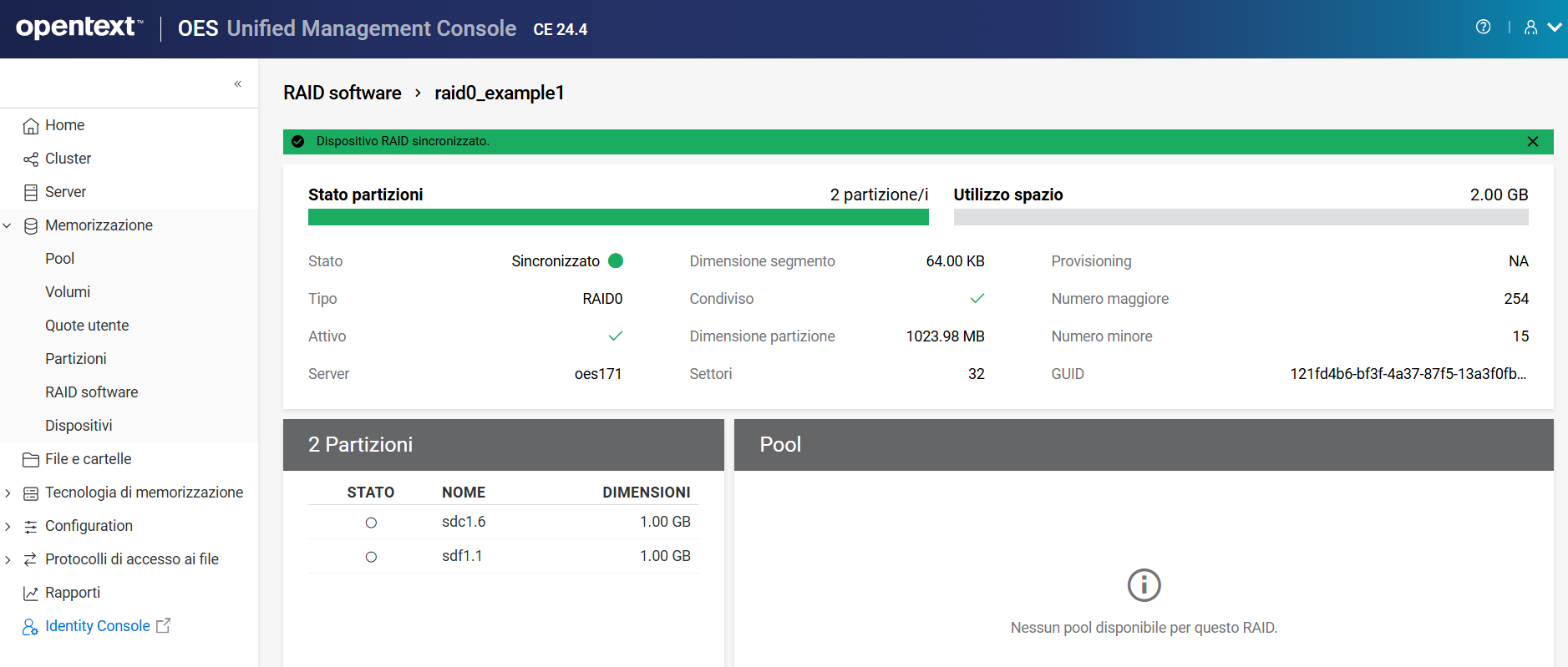This screenshot has width=1568, height=667.
Task: Click the info icon in Pool panel
Action: coord(1144,585)
